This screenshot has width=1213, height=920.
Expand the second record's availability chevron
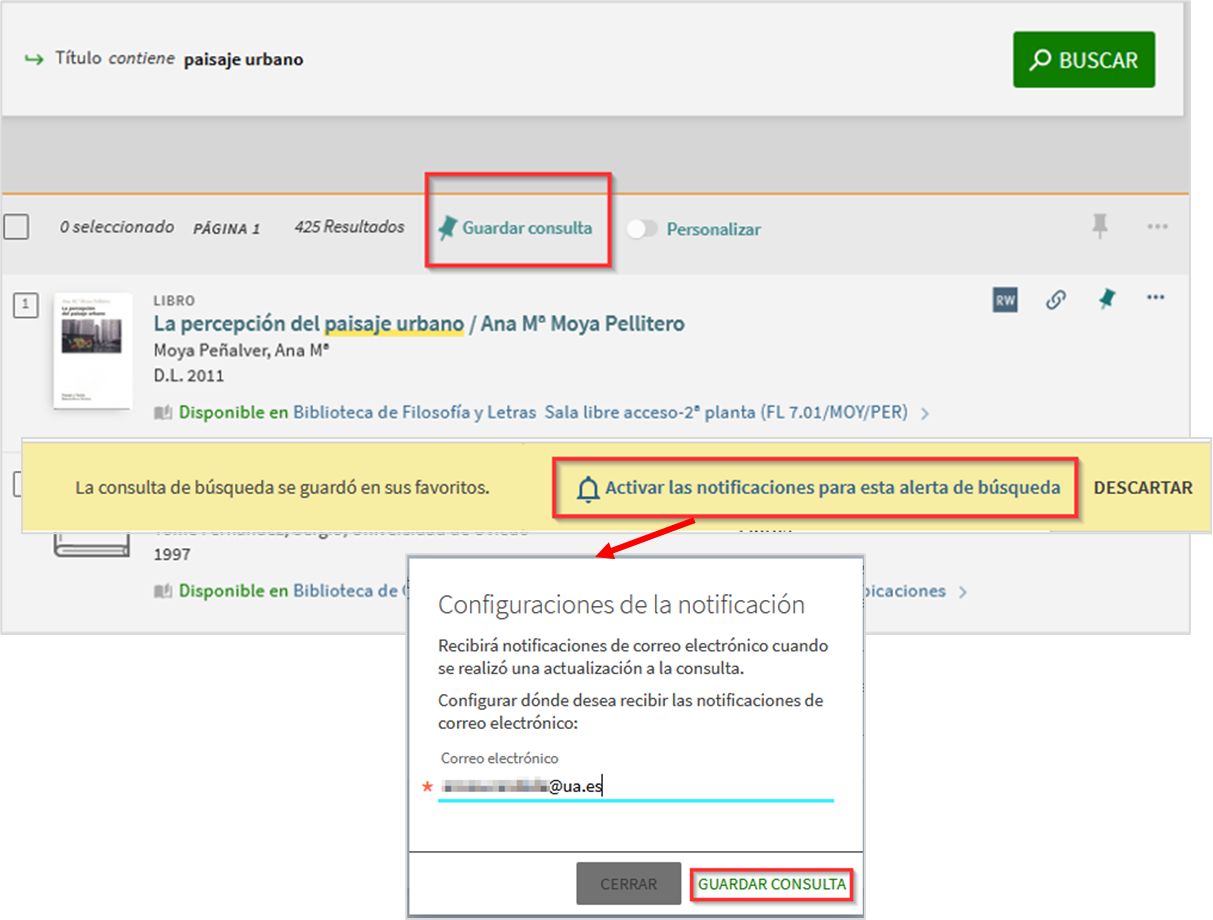point(962,592)
